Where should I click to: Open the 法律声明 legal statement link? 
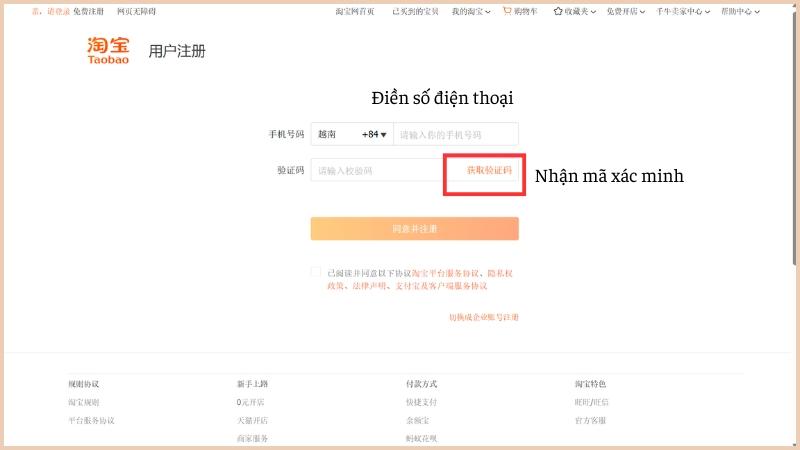click(369, 286)
